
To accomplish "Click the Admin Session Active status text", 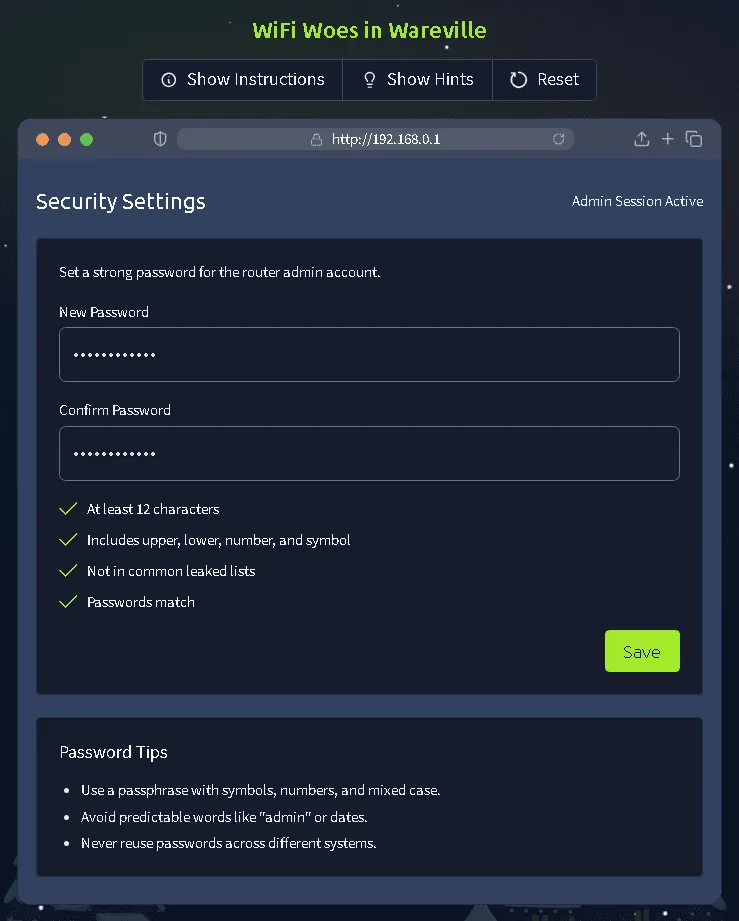I will point(637,201).
